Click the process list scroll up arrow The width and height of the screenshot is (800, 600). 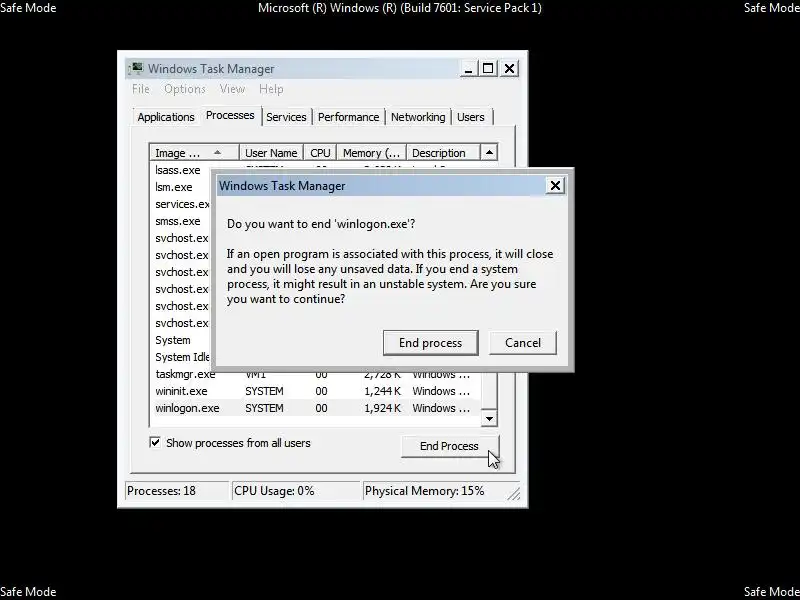point(489,152)
